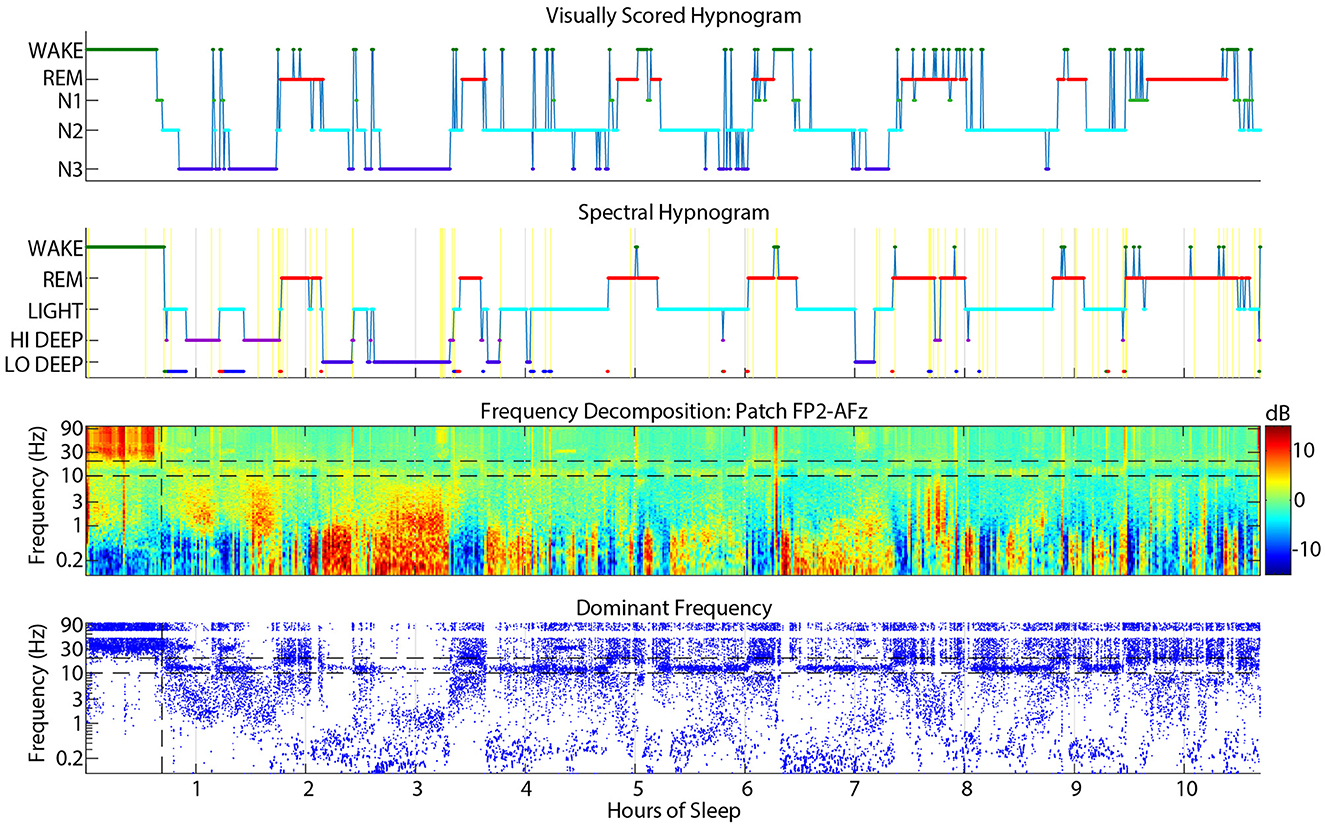
Task: Click the LIGHT stage label
Action: coord(55,309)
